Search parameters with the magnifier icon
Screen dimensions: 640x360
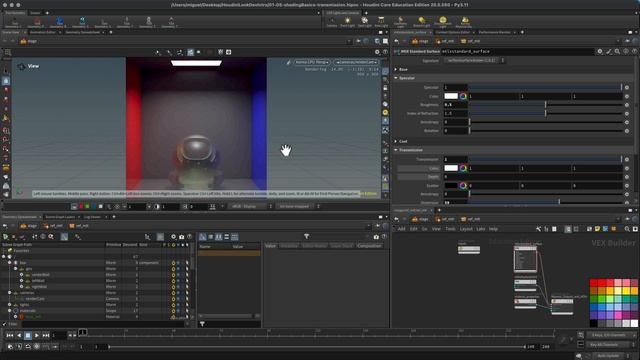coord(617,51)
